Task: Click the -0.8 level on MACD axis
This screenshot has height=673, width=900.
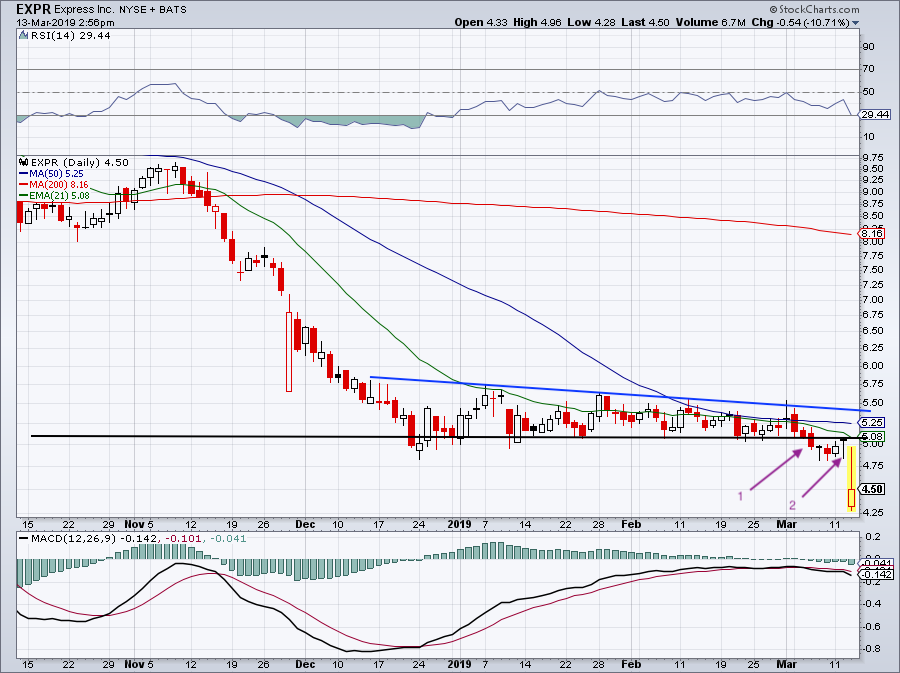Action: click(872, 649)
